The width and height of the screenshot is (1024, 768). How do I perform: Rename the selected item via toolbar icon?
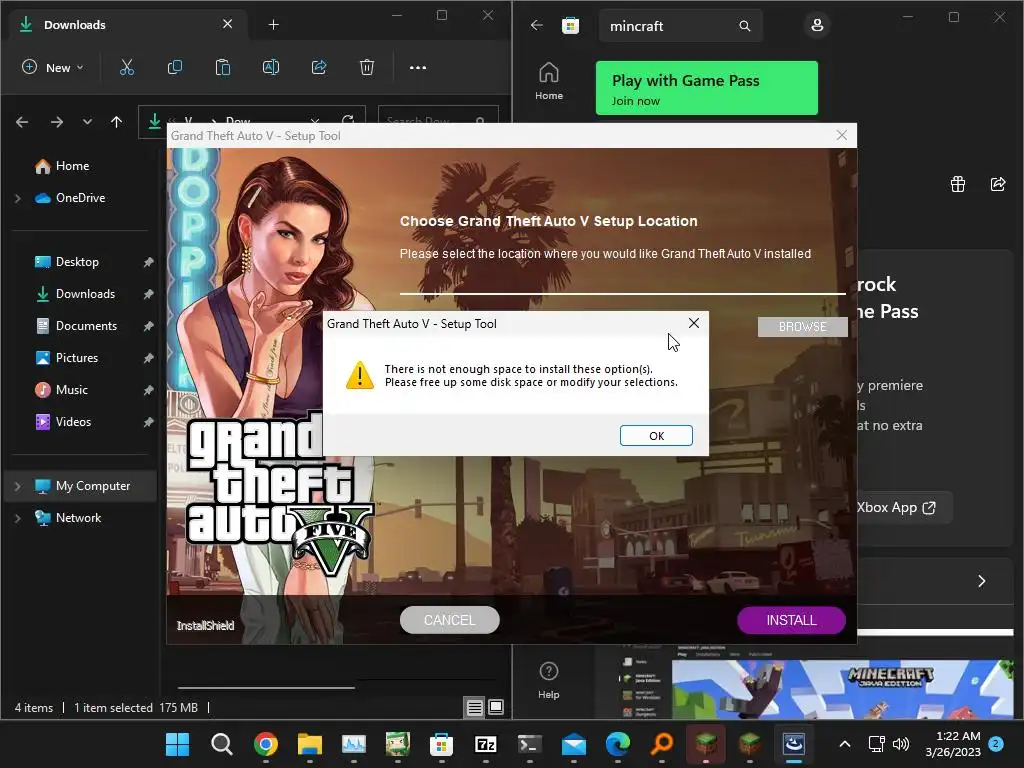coord(270,67)
